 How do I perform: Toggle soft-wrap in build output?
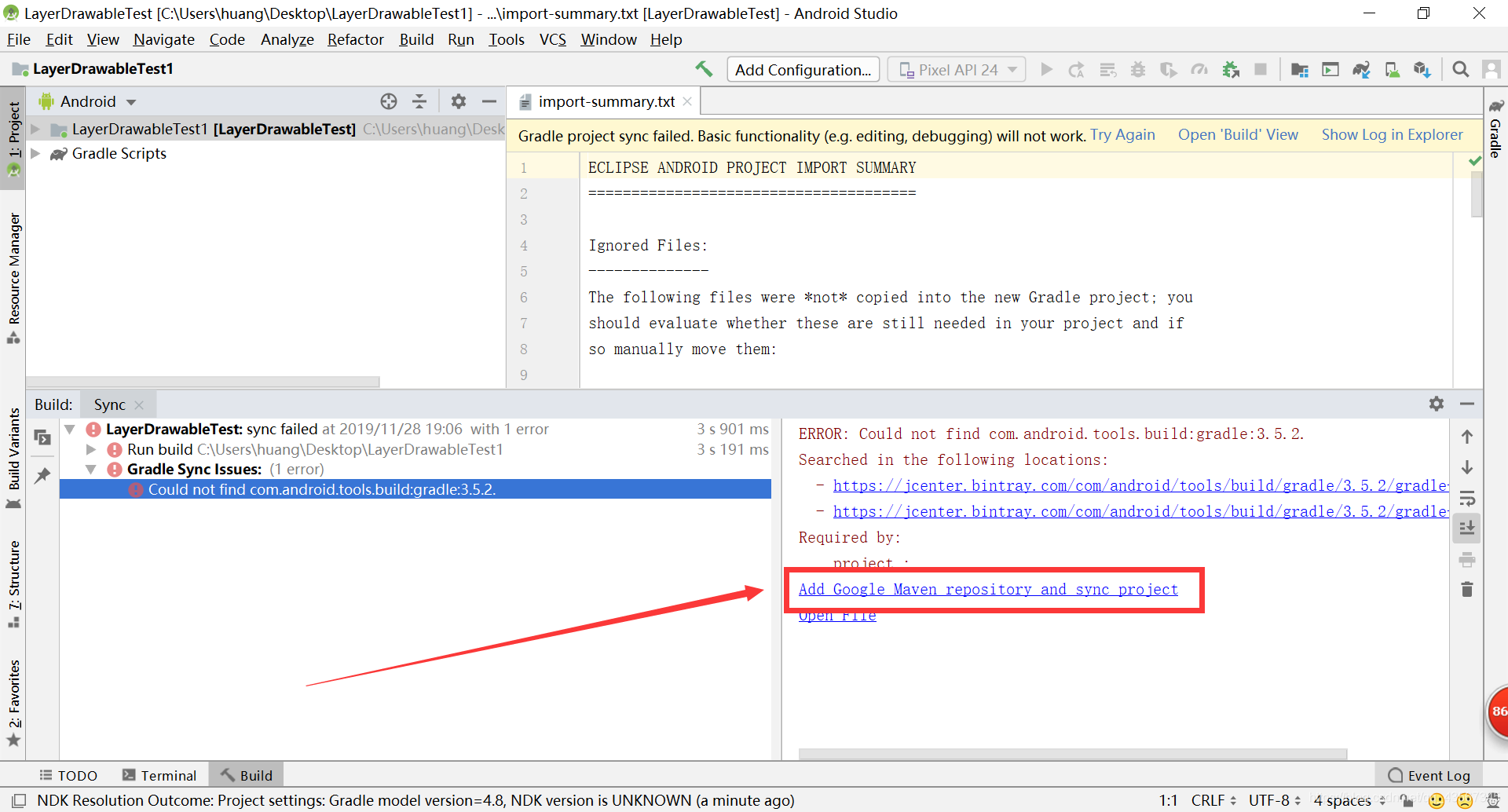pyautogui.click(x=1467, y=498)
